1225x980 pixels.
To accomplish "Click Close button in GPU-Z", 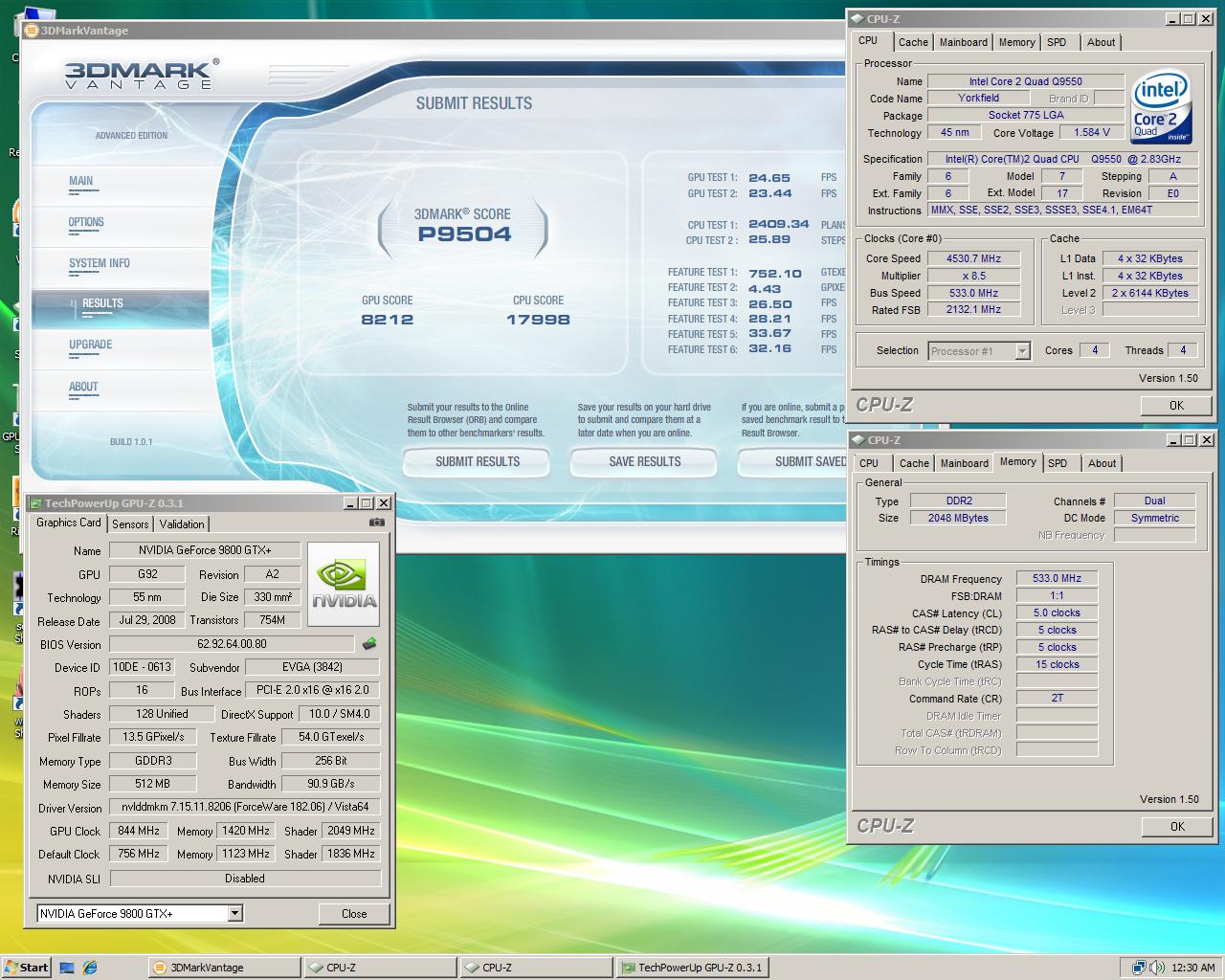I will tap(354, 913).
